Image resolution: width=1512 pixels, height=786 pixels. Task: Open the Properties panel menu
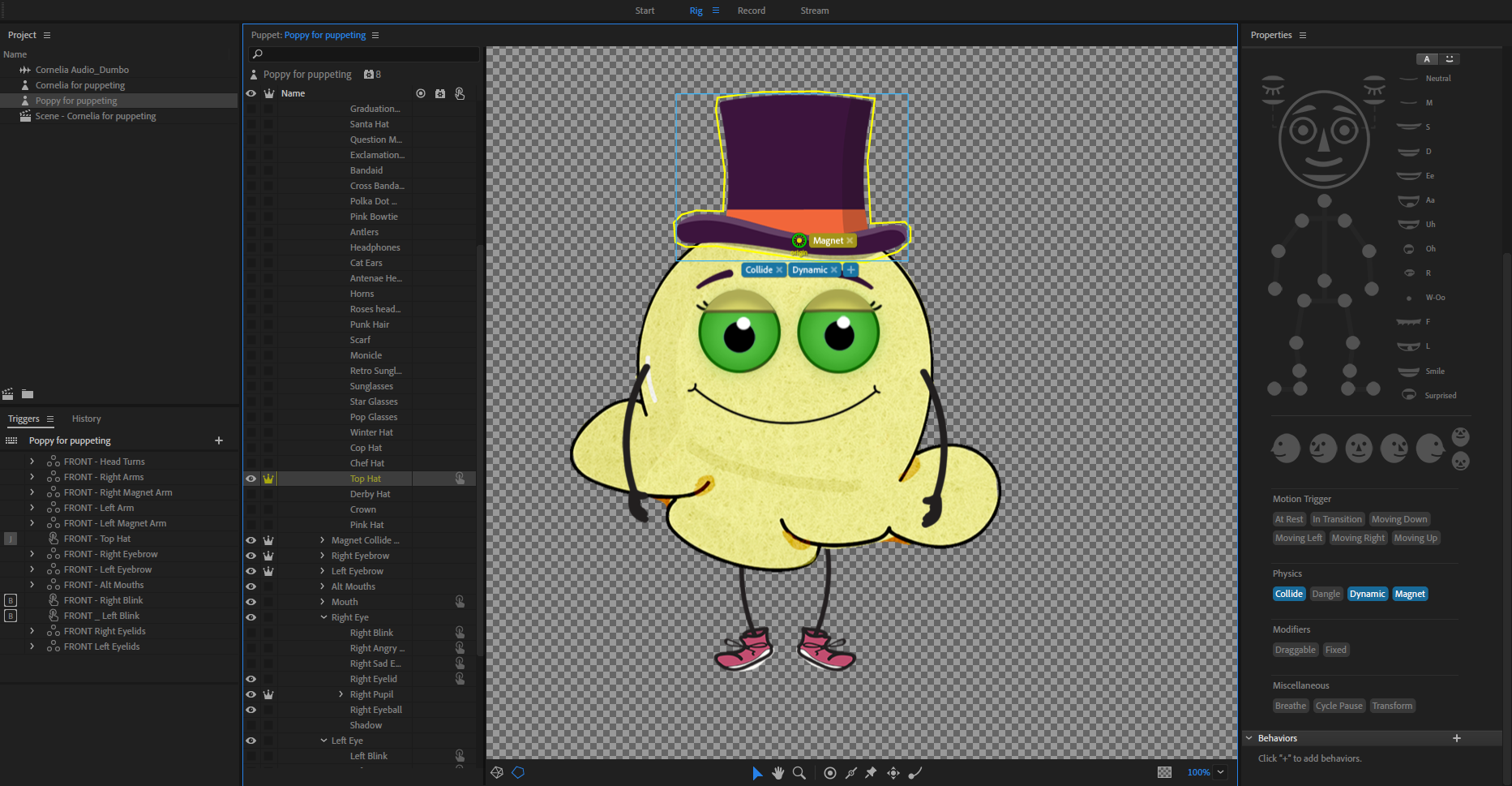coord(1303,35)
